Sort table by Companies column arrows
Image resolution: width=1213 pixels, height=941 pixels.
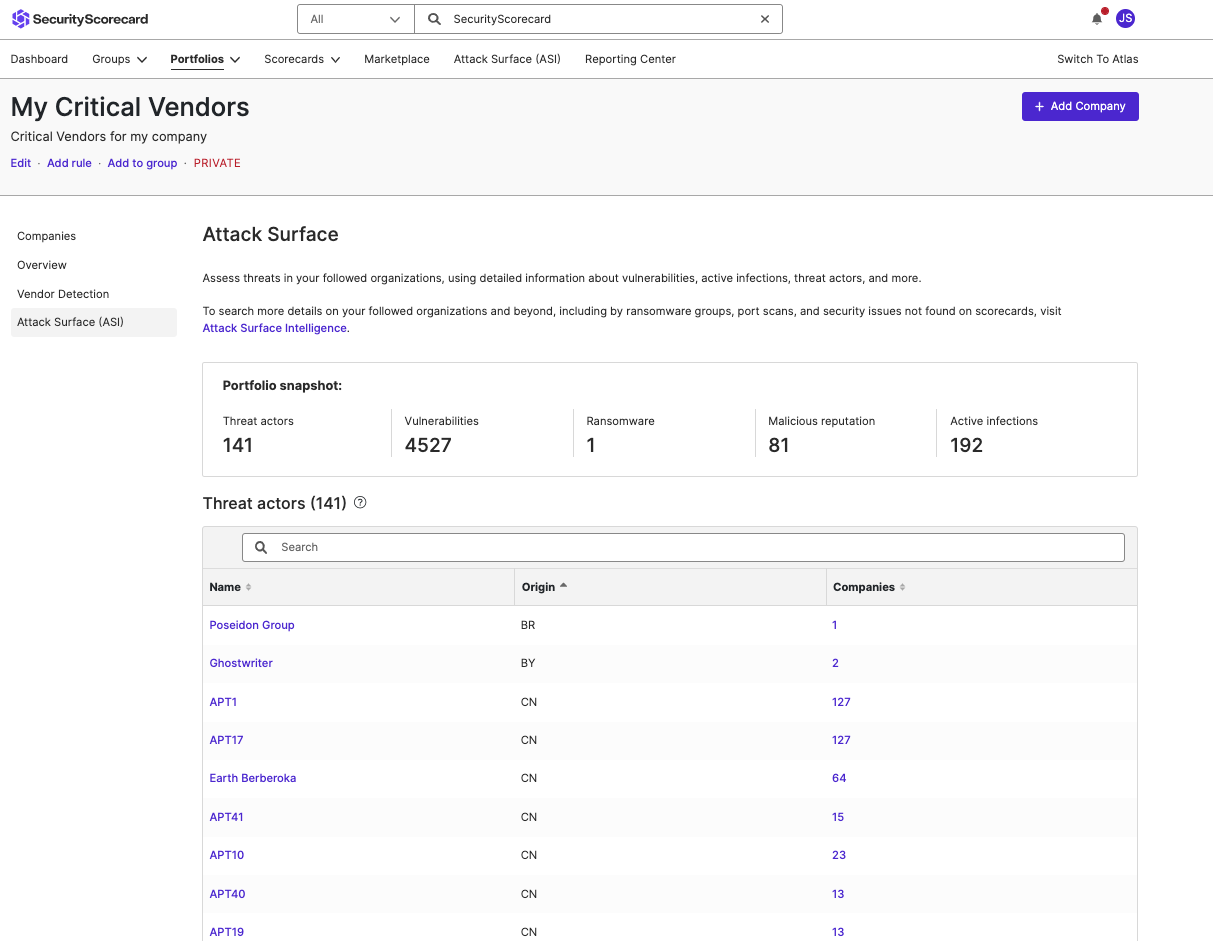[x=902, y=587]
